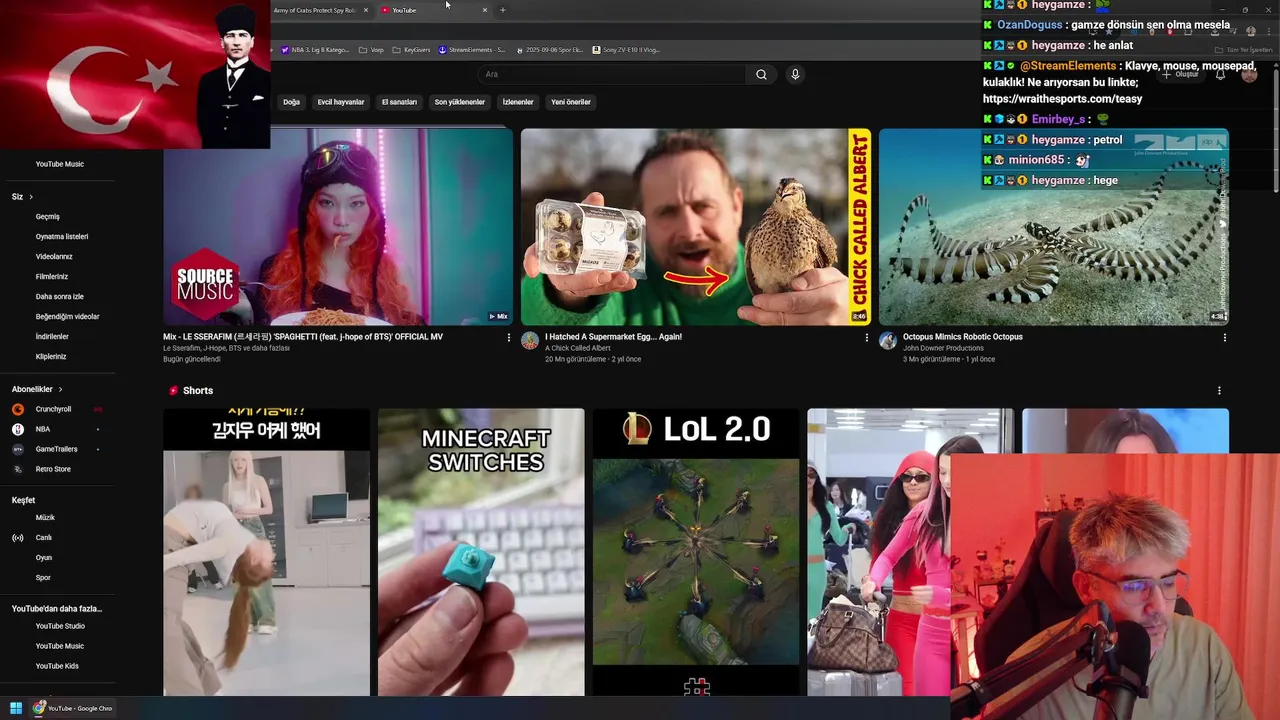Open the NBA 3. Lig B Katego bookmark
Image resolution: width=1280 pixels, height=720 pixels.
pos(315,49)
